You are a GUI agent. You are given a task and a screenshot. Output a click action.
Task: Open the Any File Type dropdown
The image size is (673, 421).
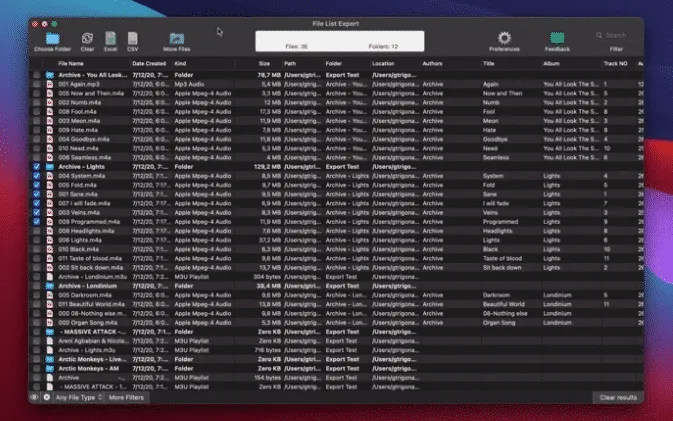click(79, 397)
